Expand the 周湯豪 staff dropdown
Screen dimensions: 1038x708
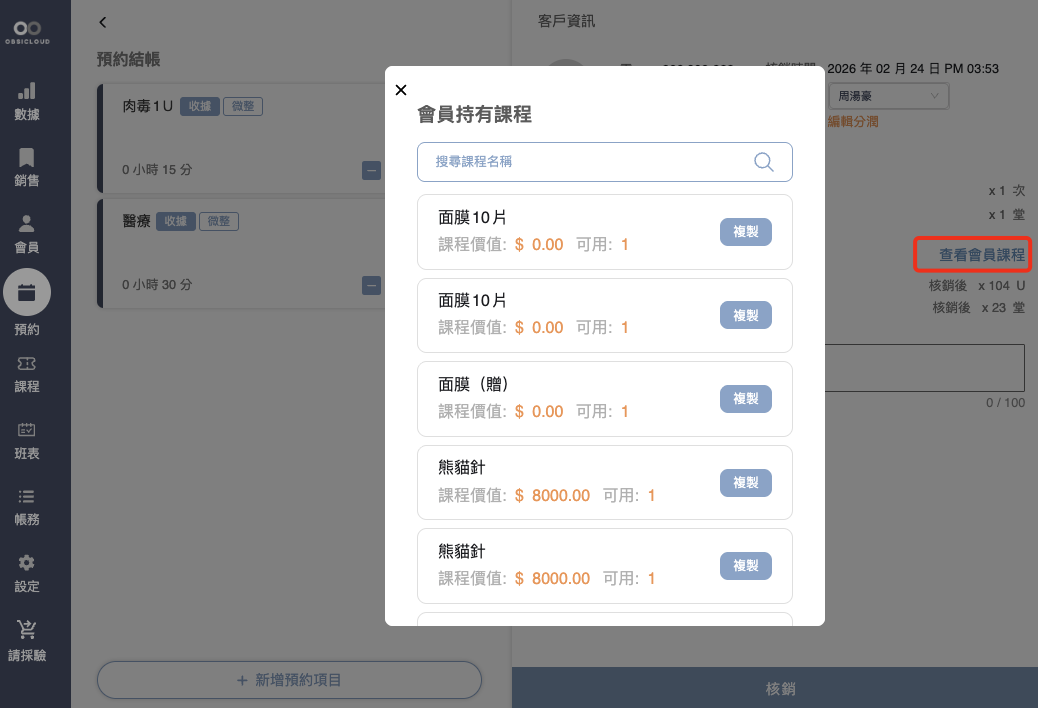click(888, 96)
